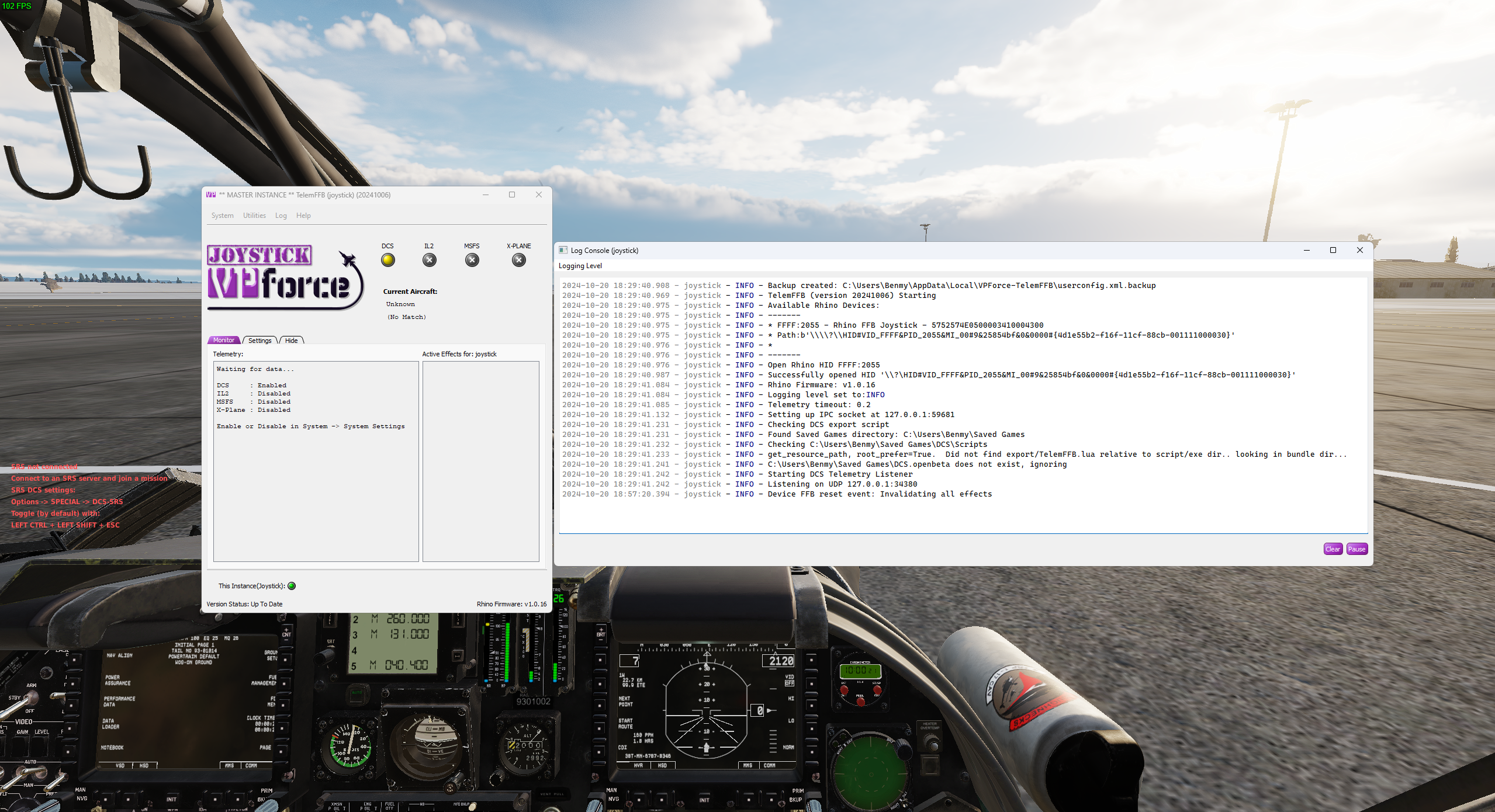This screenshot has width=1495, height=812.
Task: Click the Log Console window icon
Action: 563,251
